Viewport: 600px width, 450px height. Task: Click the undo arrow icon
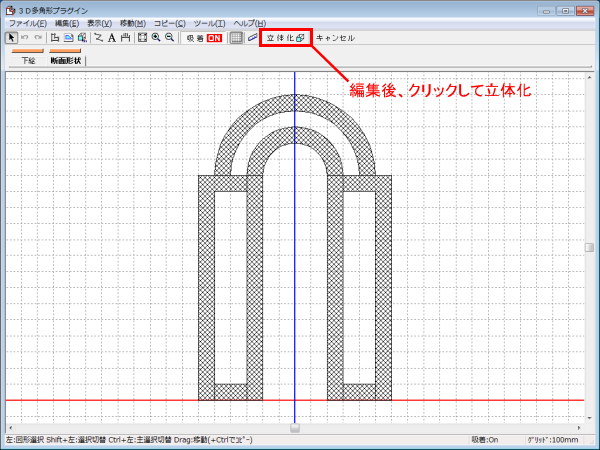(x=25, y=38)
